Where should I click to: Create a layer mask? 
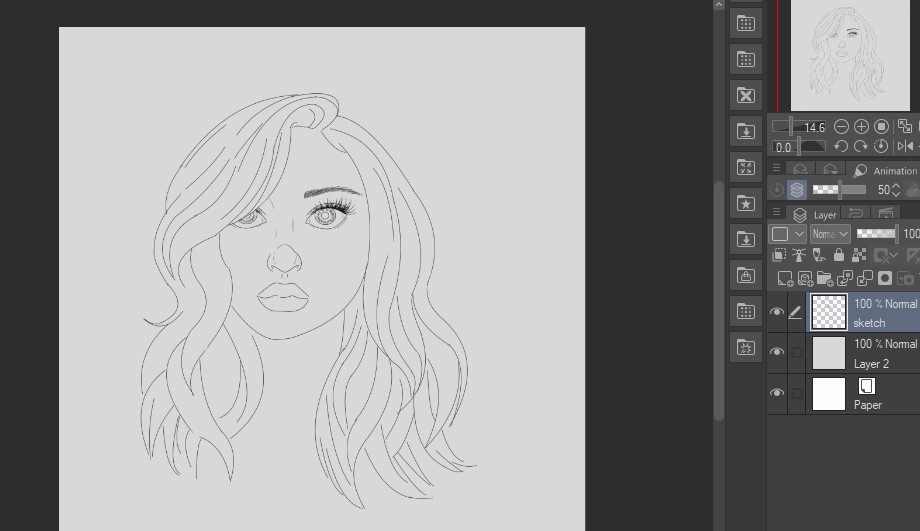pos(885,278)
